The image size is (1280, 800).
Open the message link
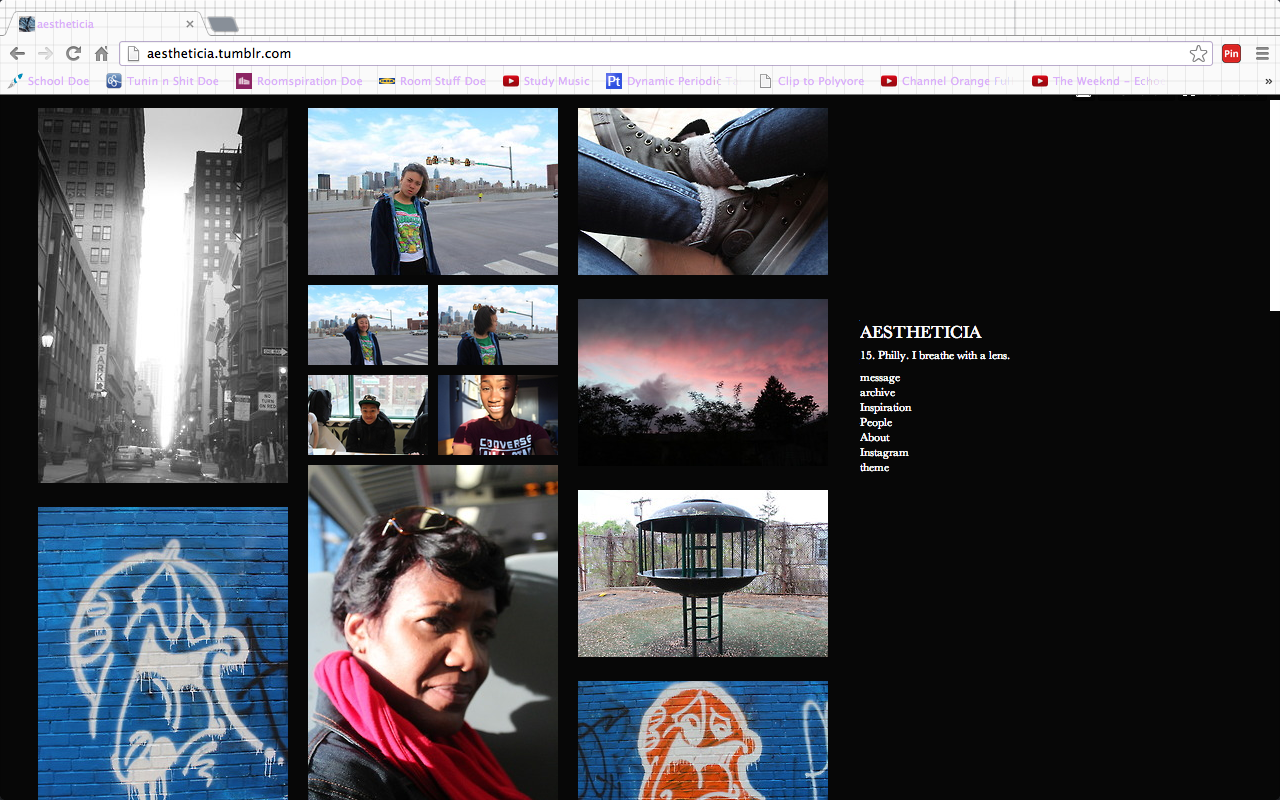880,378
